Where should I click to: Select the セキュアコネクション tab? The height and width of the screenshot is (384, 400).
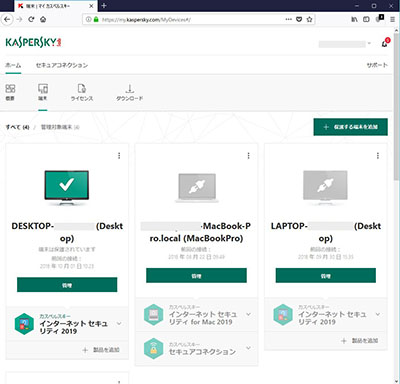pyautogui.click(x=62, y=65)
